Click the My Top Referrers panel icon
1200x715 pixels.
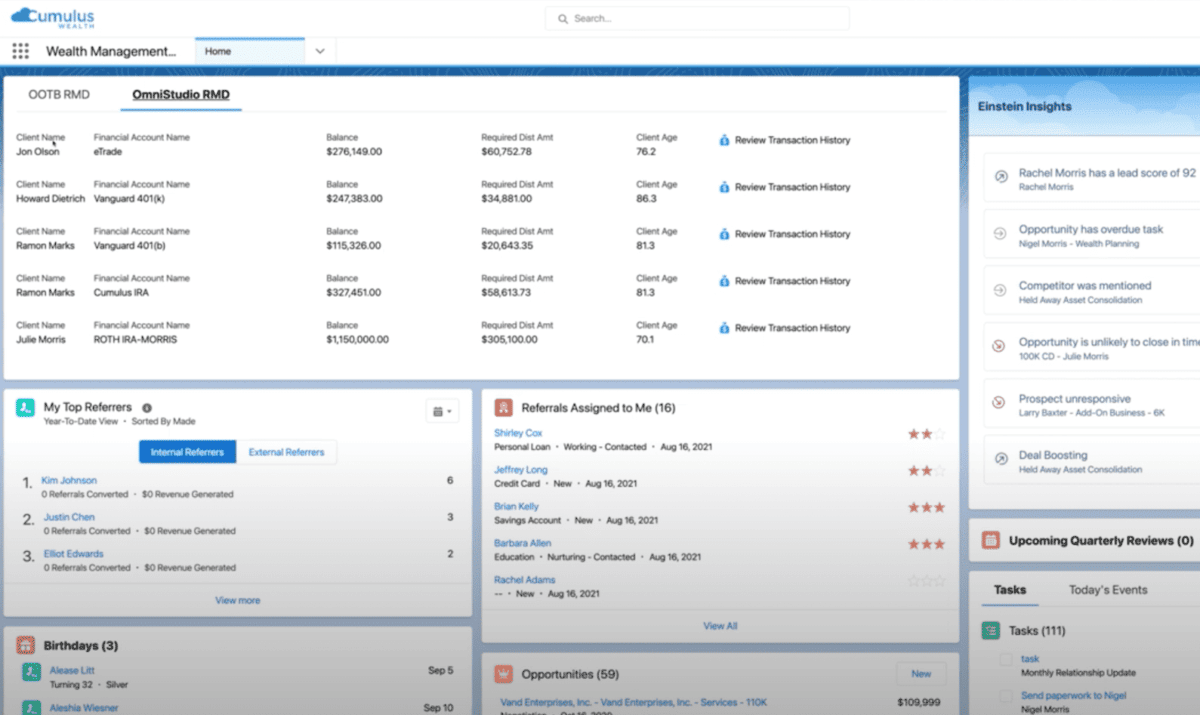pos(25,407)
